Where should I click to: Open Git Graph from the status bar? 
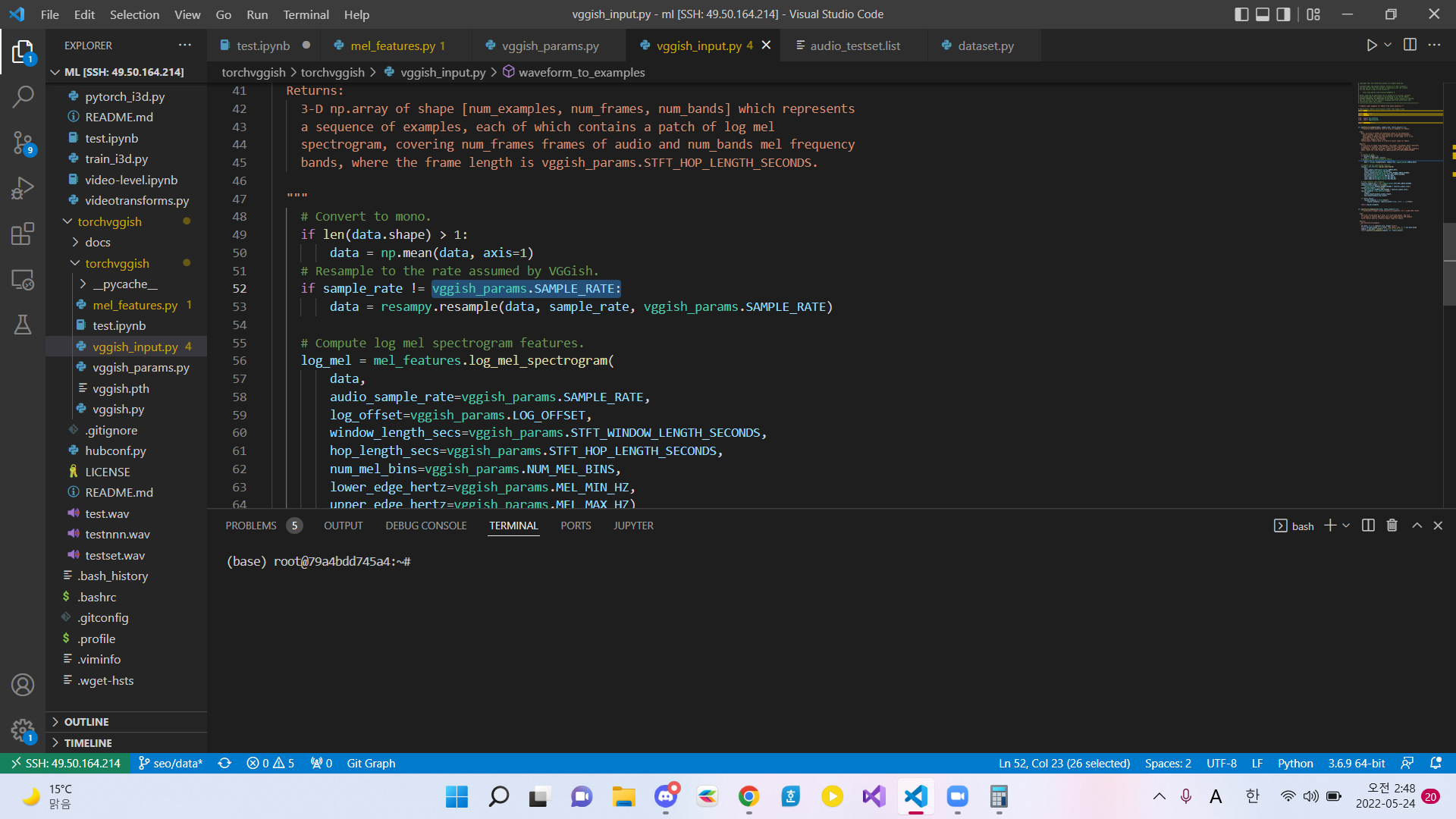371,764
